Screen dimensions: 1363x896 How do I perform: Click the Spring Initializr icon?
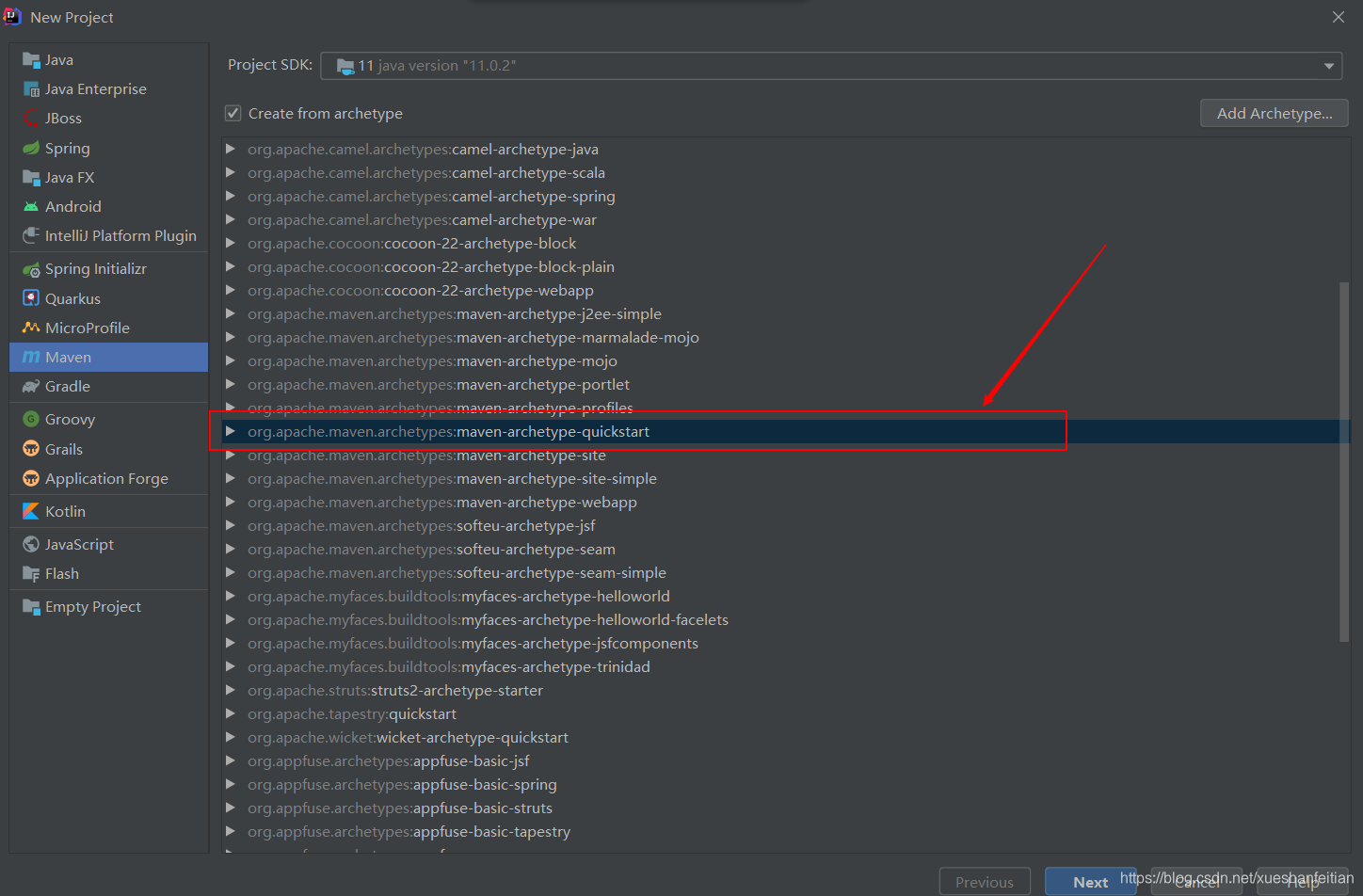coord(31,269)
